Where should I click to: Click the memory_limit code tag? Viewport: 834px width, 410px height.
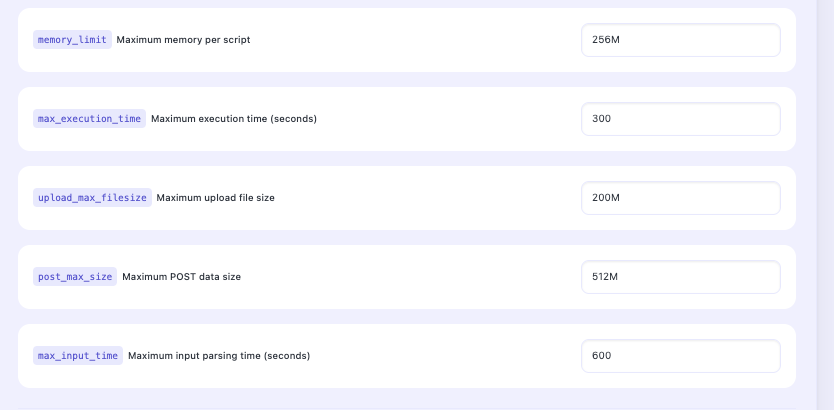tap(72, 40)
